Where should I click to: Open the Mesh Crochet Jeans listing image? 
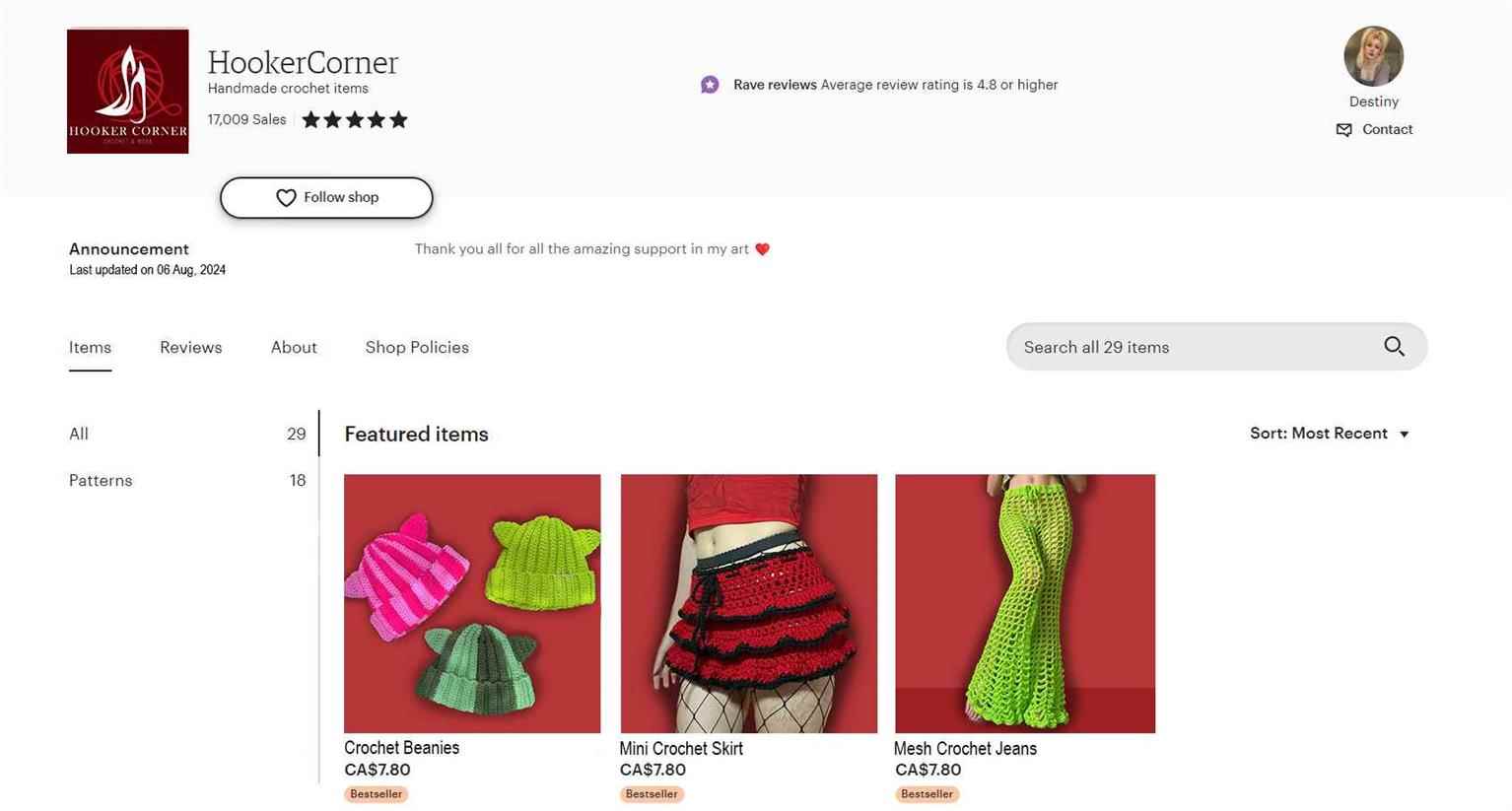(x=1025, y=603)
